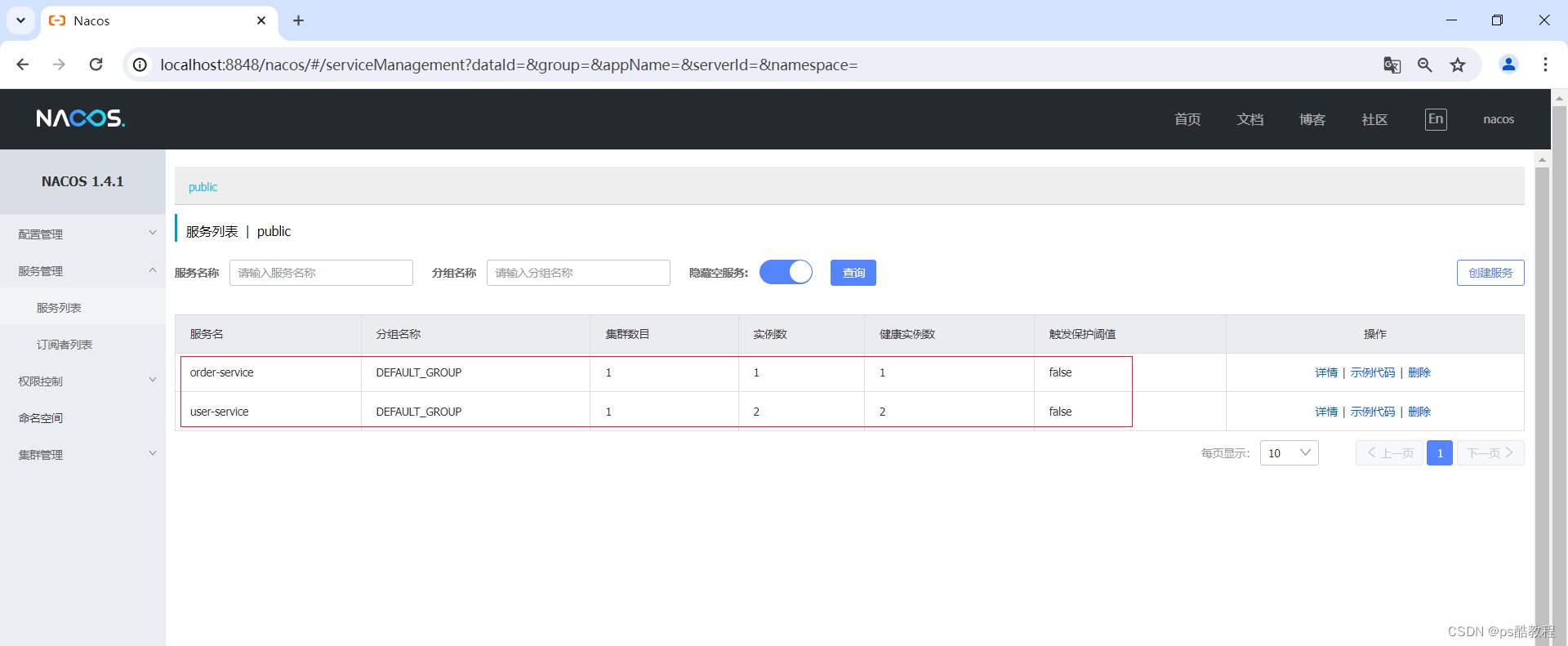
Task: Open the browser profile avatar
Action: point(1508,65)
